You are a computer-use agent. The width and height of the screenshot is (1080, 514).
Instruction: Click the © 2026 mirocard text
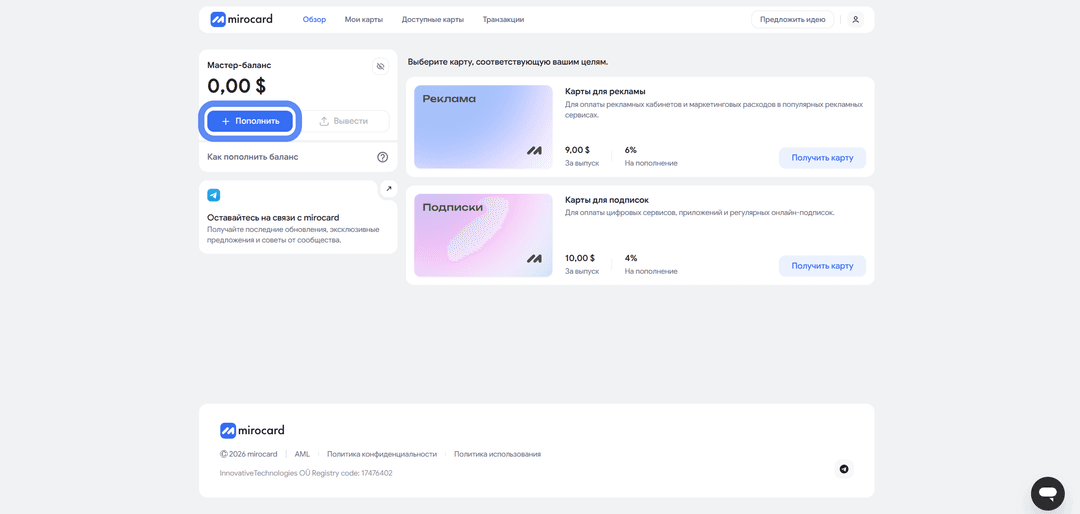[249, 454]
